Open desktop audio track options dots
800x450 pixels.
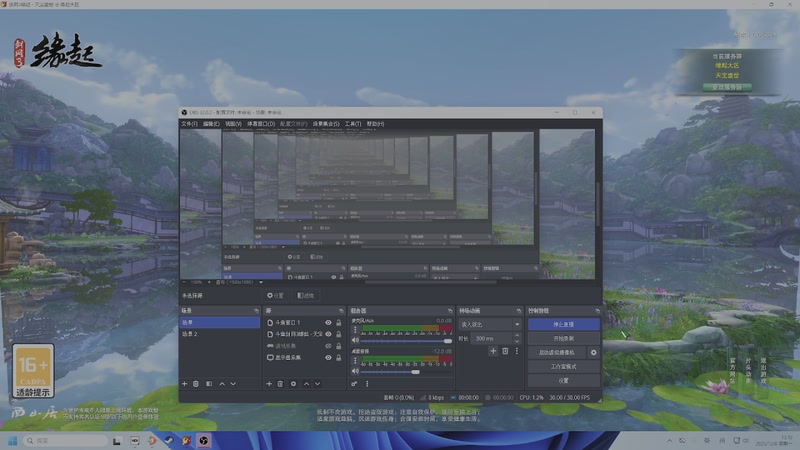(x=356, y=361)
